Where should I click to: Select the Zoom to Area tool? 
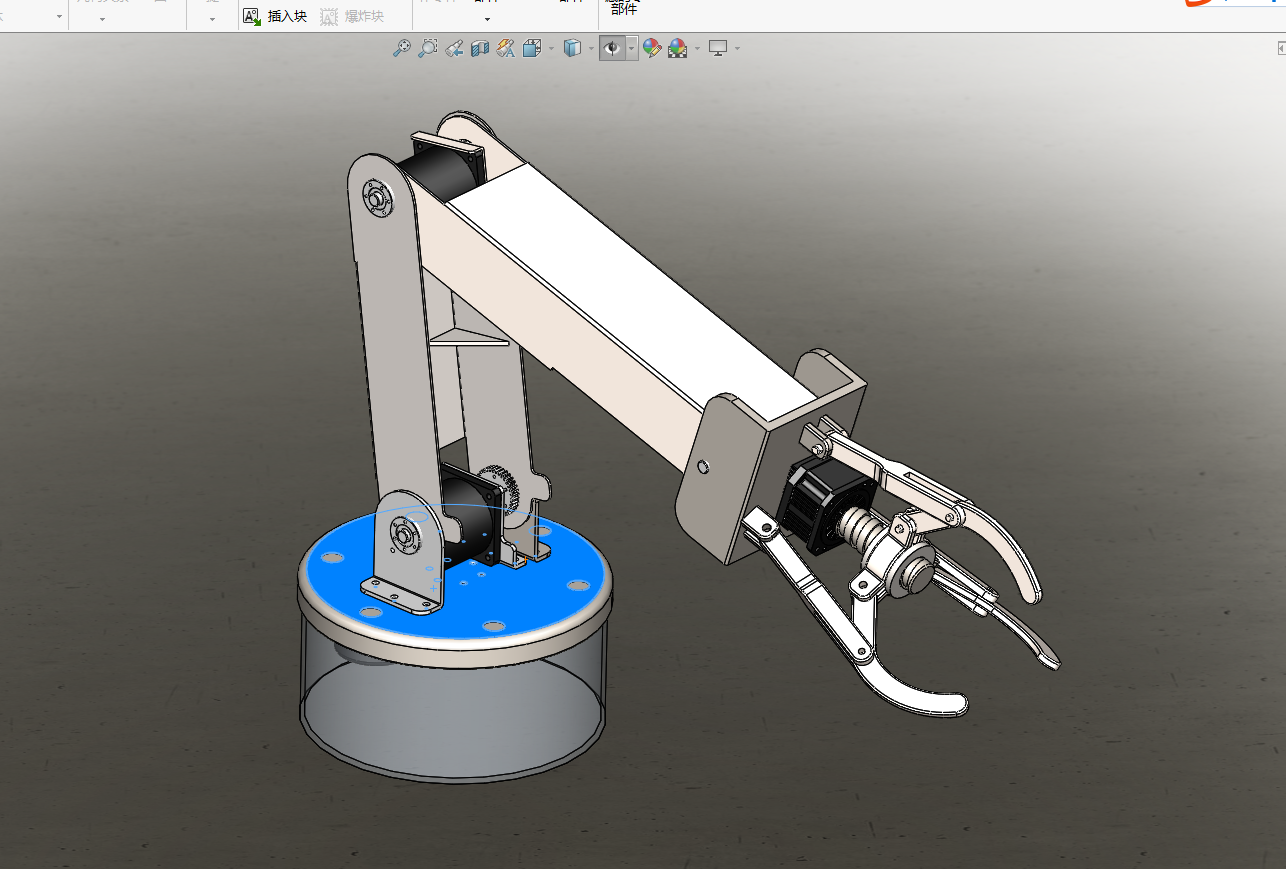pos(428,48)
